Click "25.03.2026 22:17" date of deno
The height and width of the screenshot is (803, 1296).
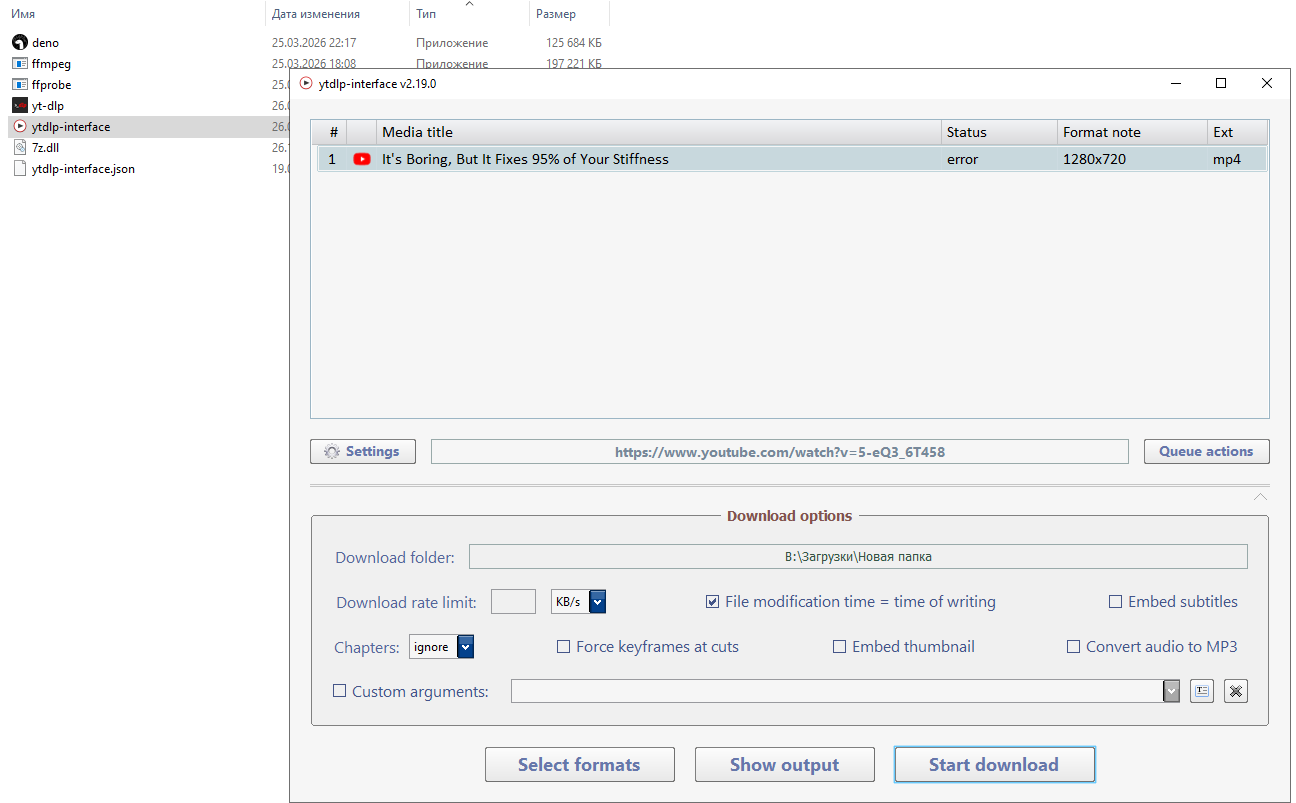tap(314, 43)
